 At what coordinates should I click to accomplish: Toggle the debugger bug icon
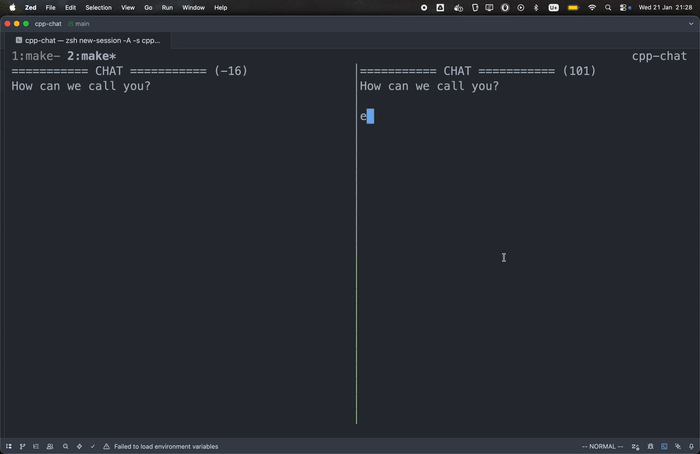650,446
